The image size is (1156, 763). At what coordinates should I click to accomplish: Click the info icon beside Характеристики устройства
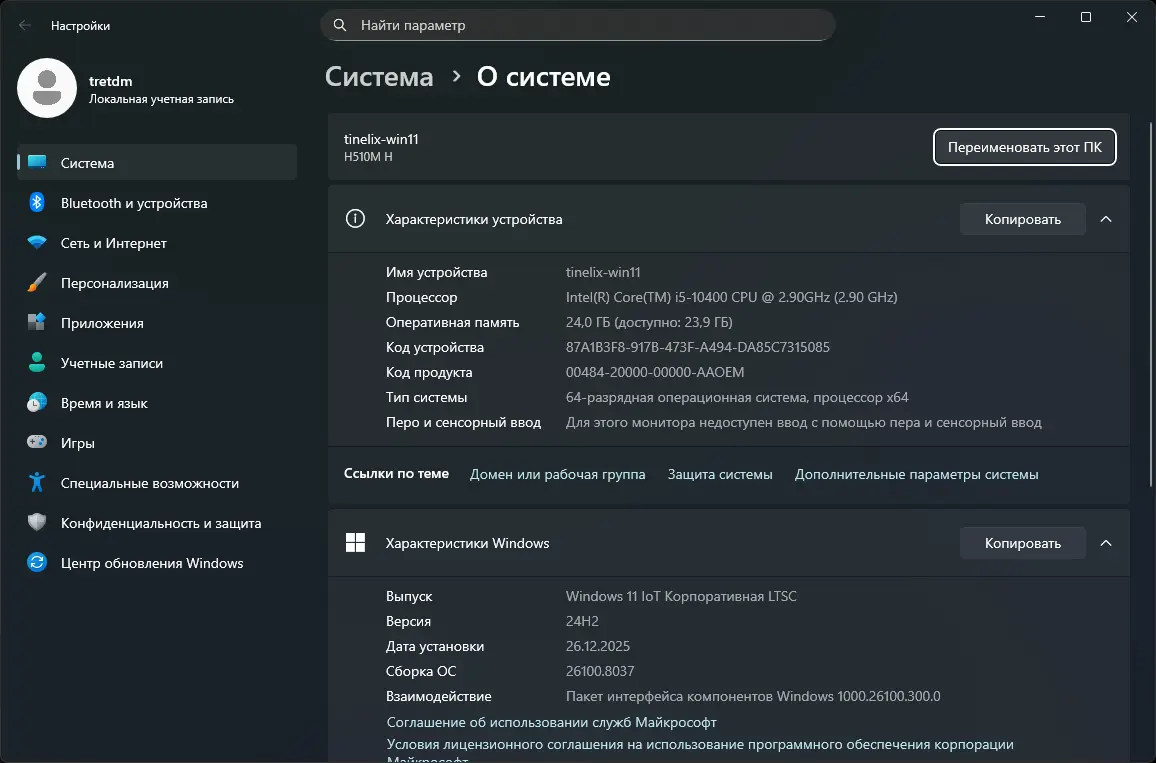tap(355, 219)
